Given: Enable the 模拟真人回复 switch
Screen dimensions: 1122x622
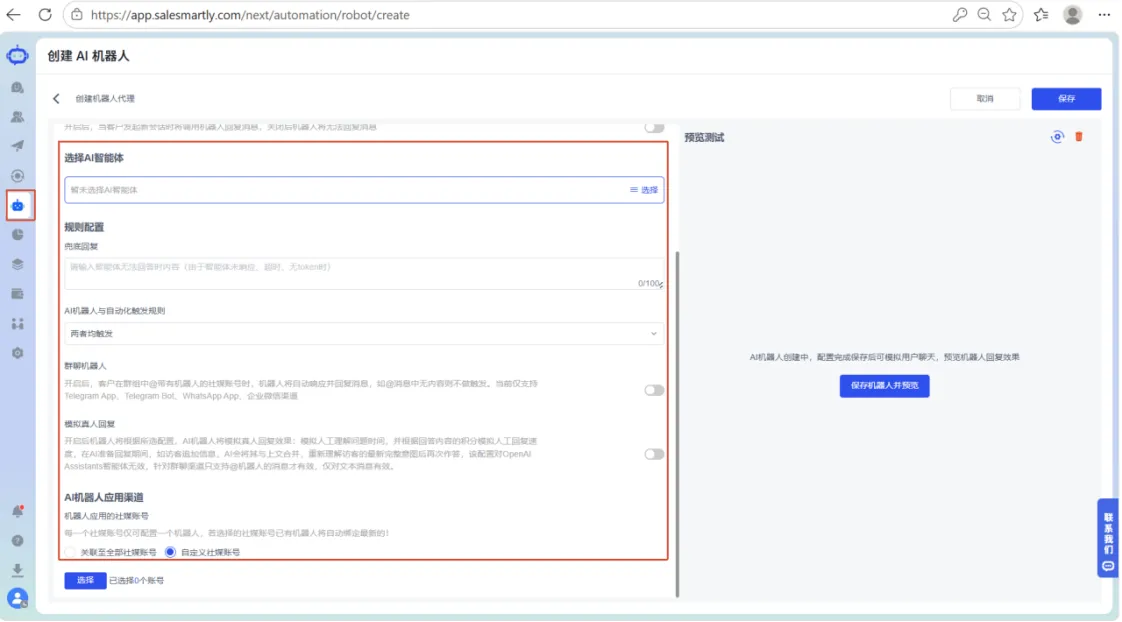Looking at the screenshot, I should coord(654,454).
